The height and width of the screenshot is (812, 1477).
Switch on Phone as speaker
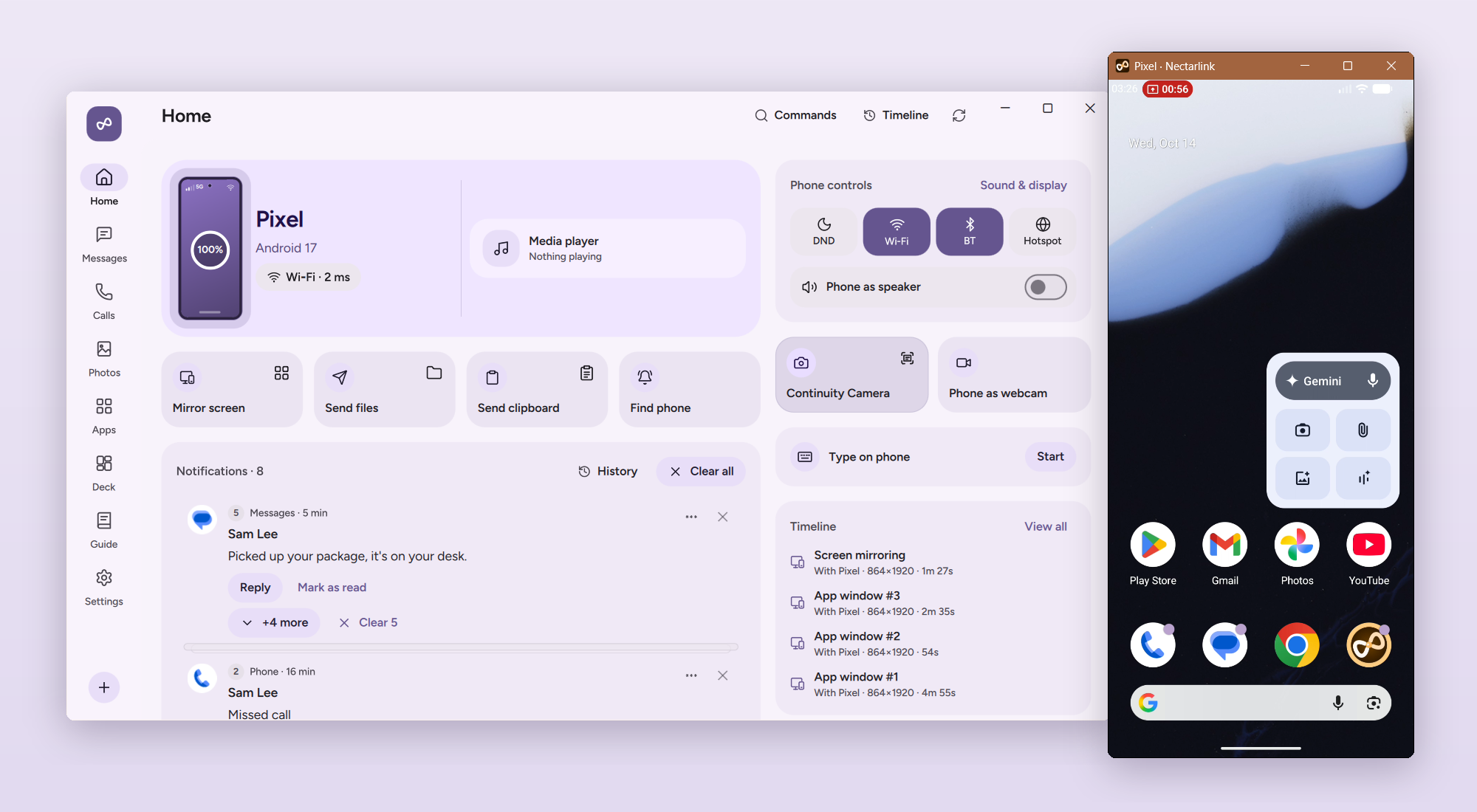tap(1045, 286)
